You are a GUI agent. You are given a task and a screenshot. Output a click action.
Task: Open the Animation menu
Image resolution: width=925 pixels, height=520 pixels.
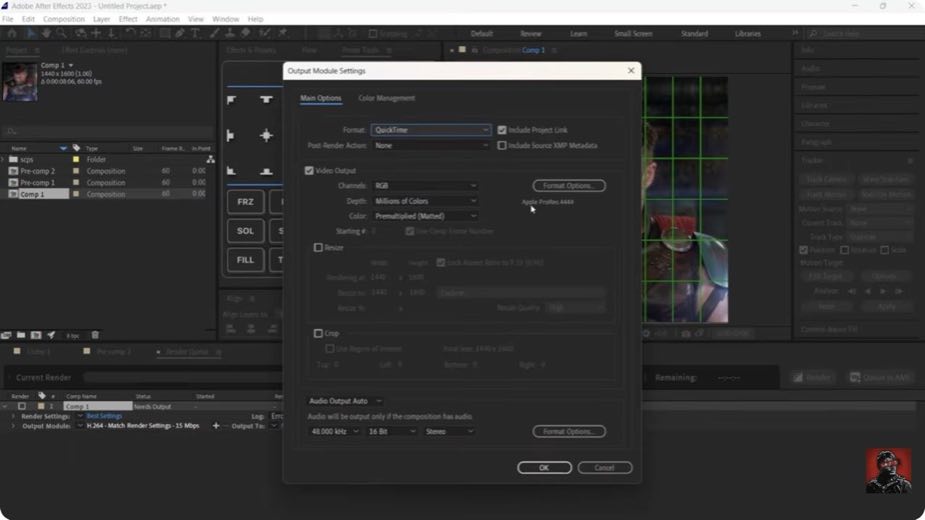point(163,19)
